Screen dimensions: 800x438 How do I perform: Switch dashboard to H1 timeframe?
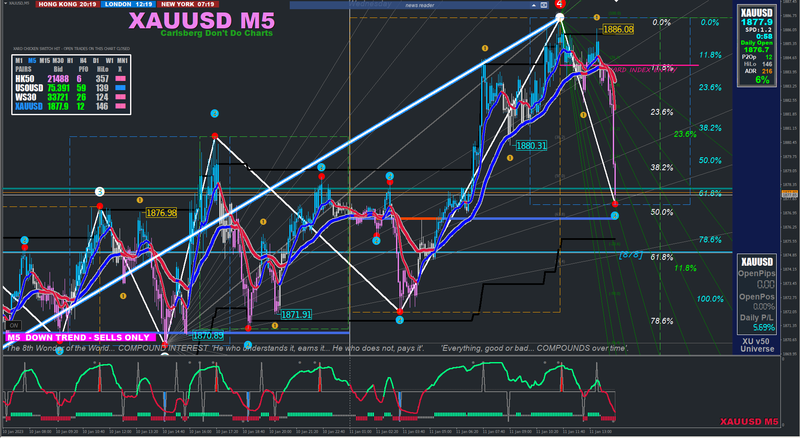click(70, 60)
